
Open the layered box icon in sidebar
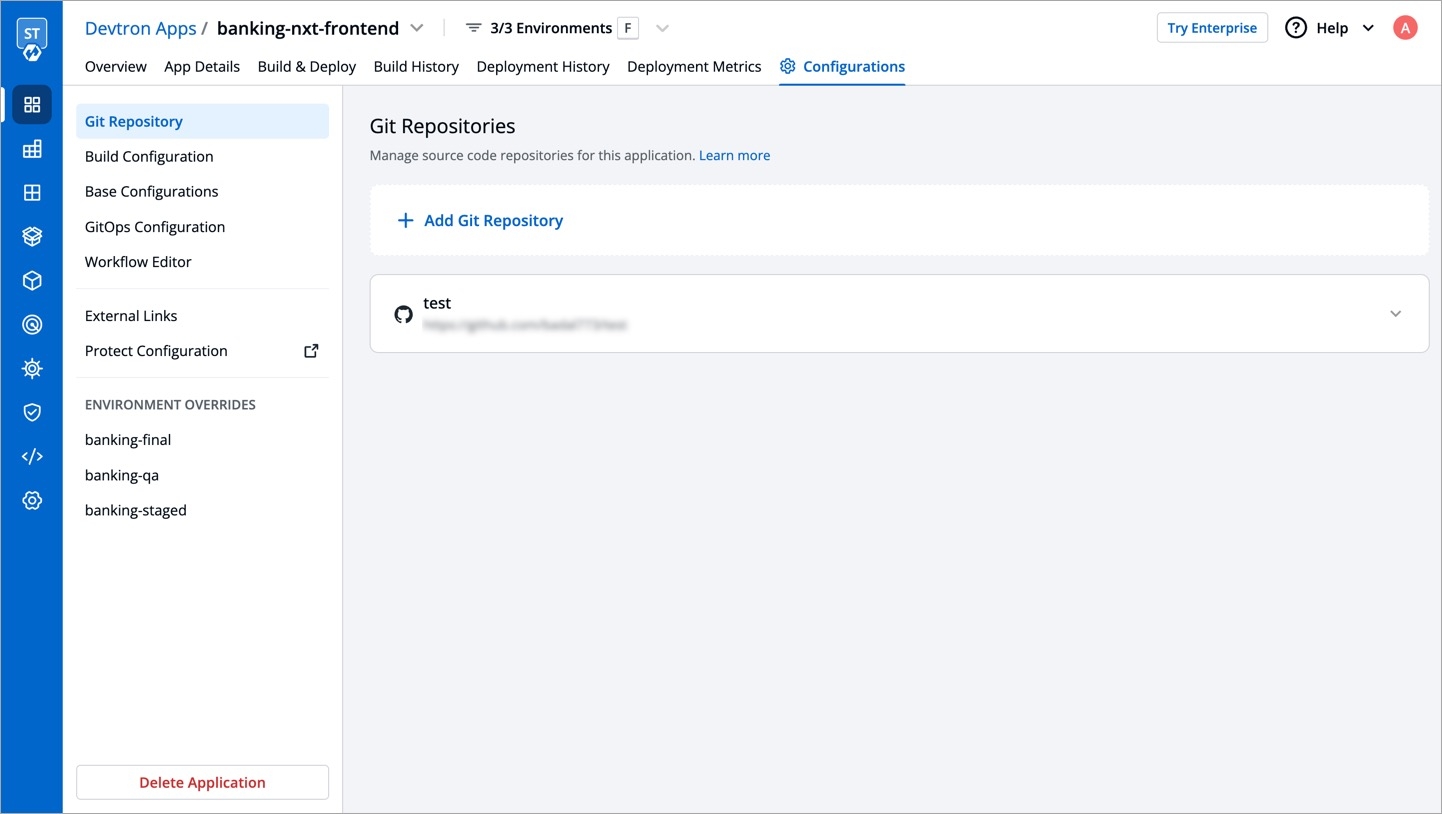[32, 237]
